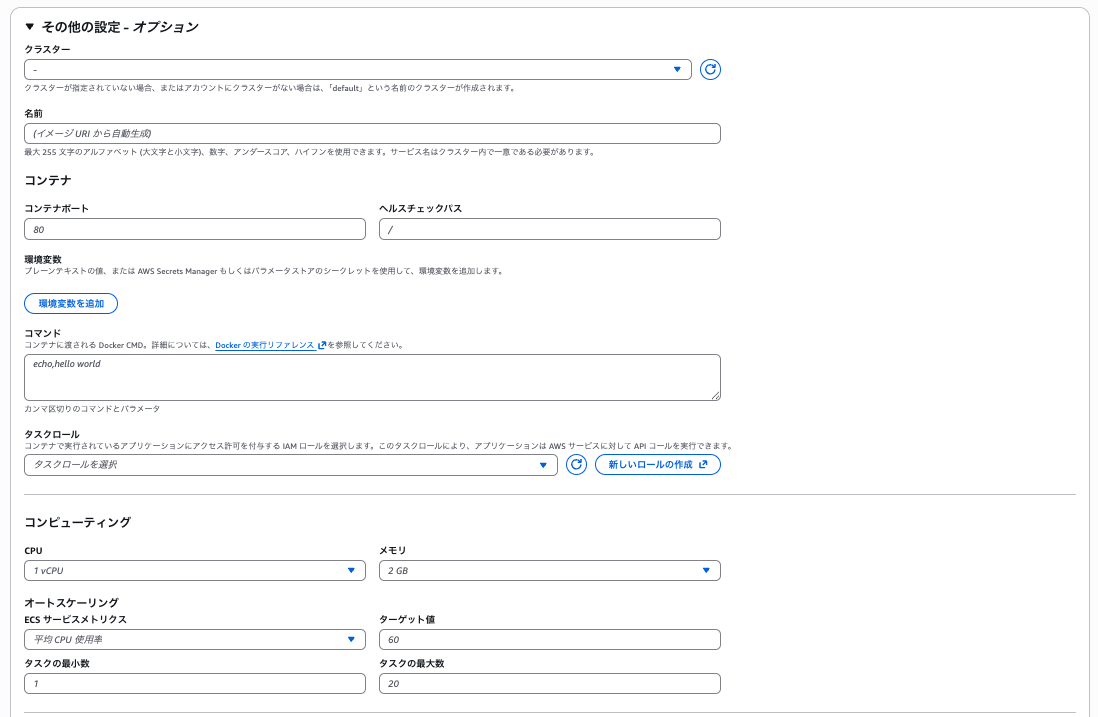Click the ヘルスチェックパス input field
The image size is (1098, 717).
point(549,230)
